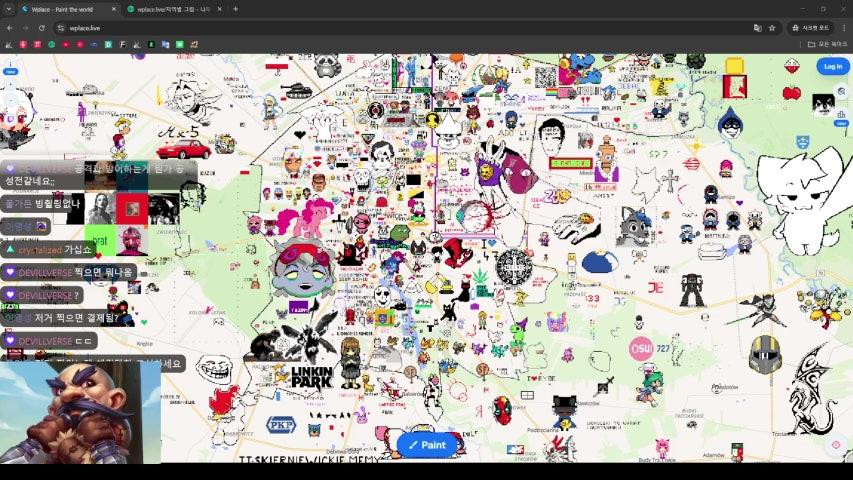Open the tab search dropdown arrow
Image resolution: width=853 pixels, height=480 pixels.
pyautogui.click(x=8, y=9)
